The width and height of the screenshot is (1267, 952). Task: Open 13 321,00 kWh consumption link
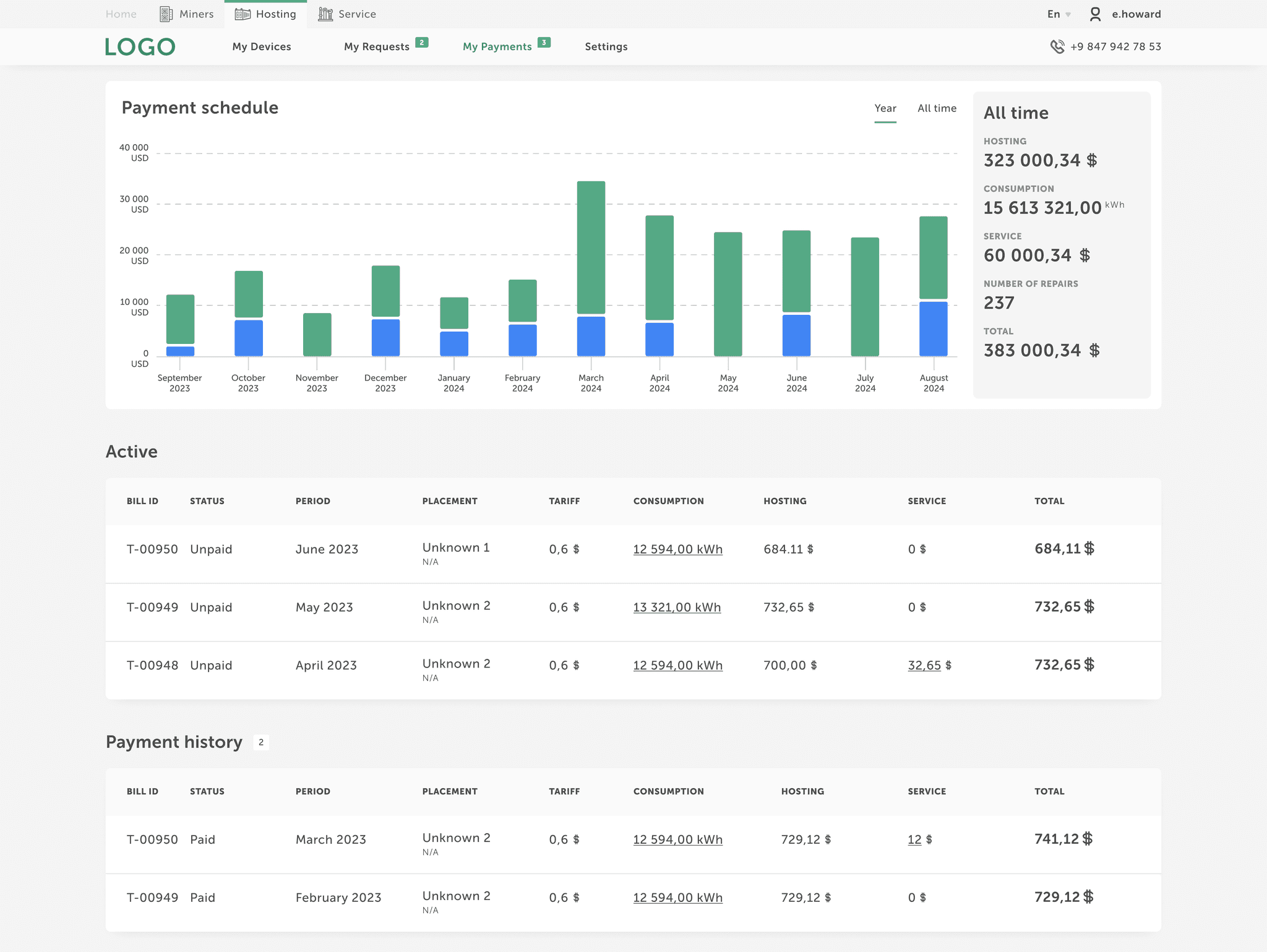(677, 607)
